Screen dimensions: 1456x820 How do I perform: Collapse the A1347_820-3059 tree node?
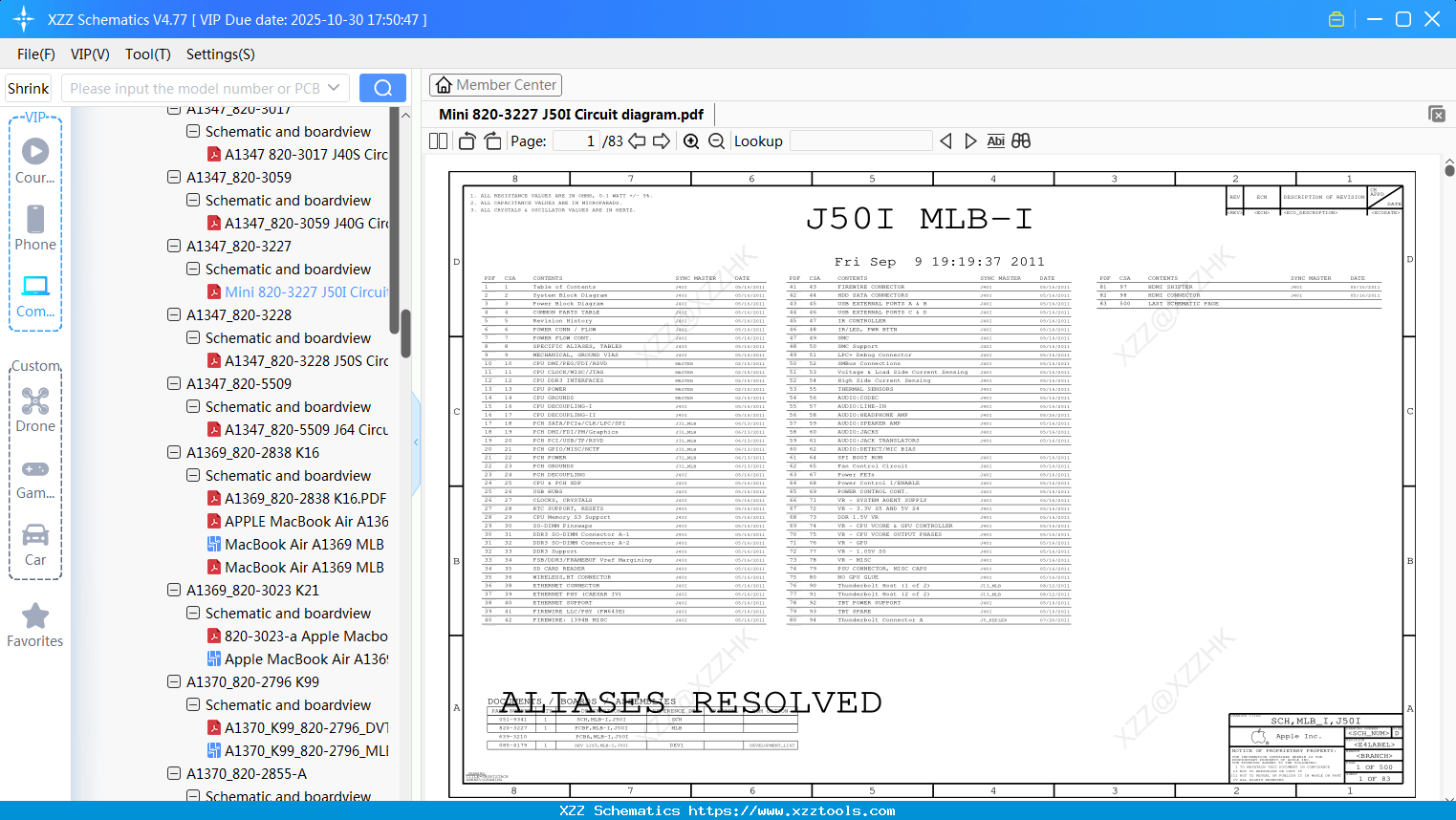coord(174,178)
